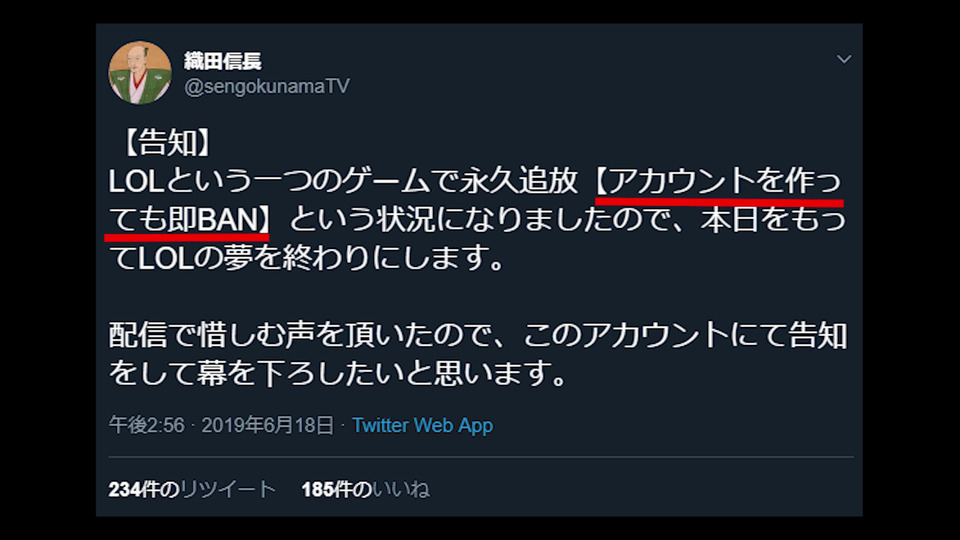Click the いいね label next to 185件
Viewport: 960px width, 540px height.
click(401, 489)
